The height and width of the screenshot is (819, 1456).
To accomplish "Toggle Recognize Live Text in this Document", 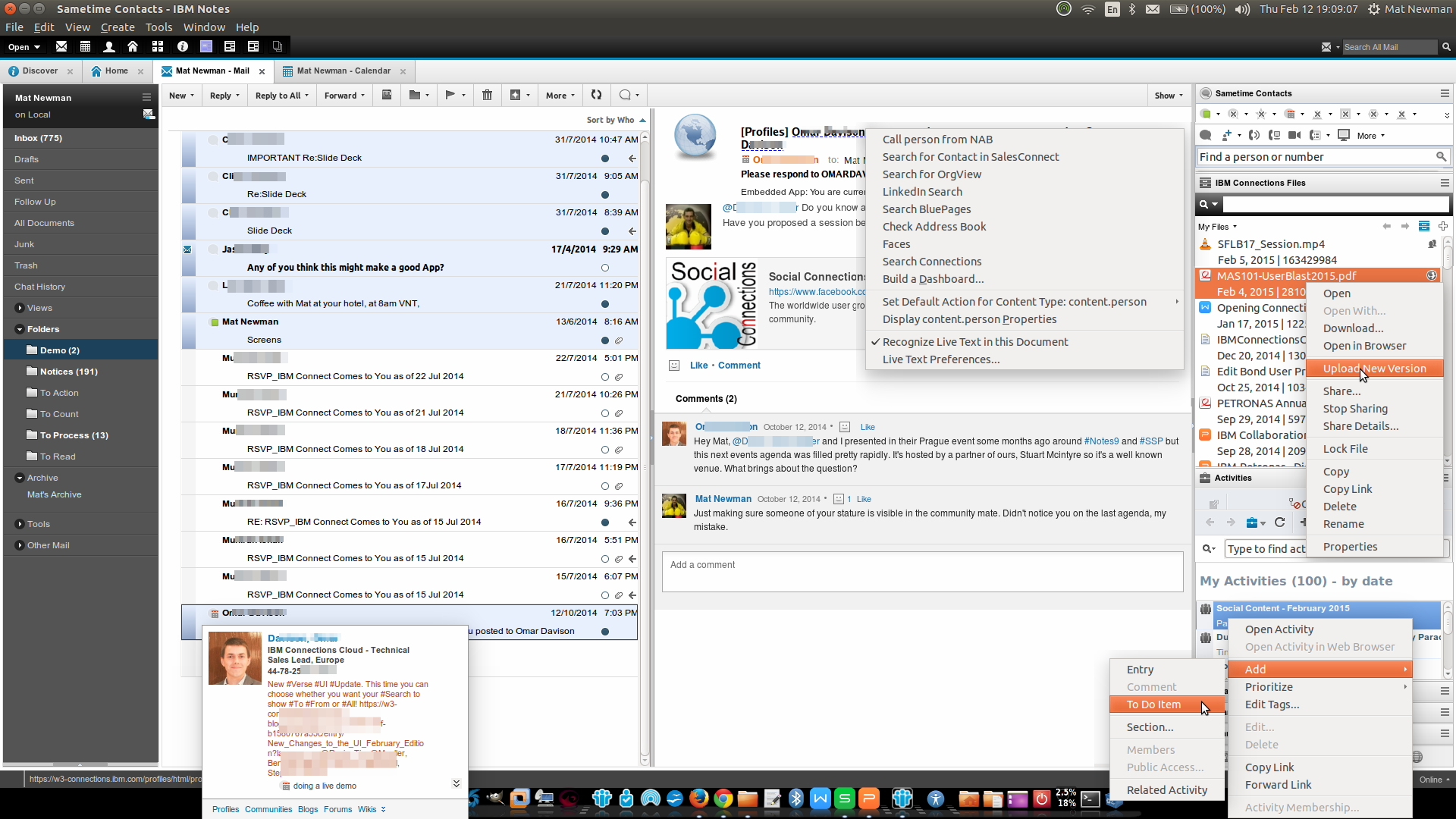I will [x=974, y=342].
